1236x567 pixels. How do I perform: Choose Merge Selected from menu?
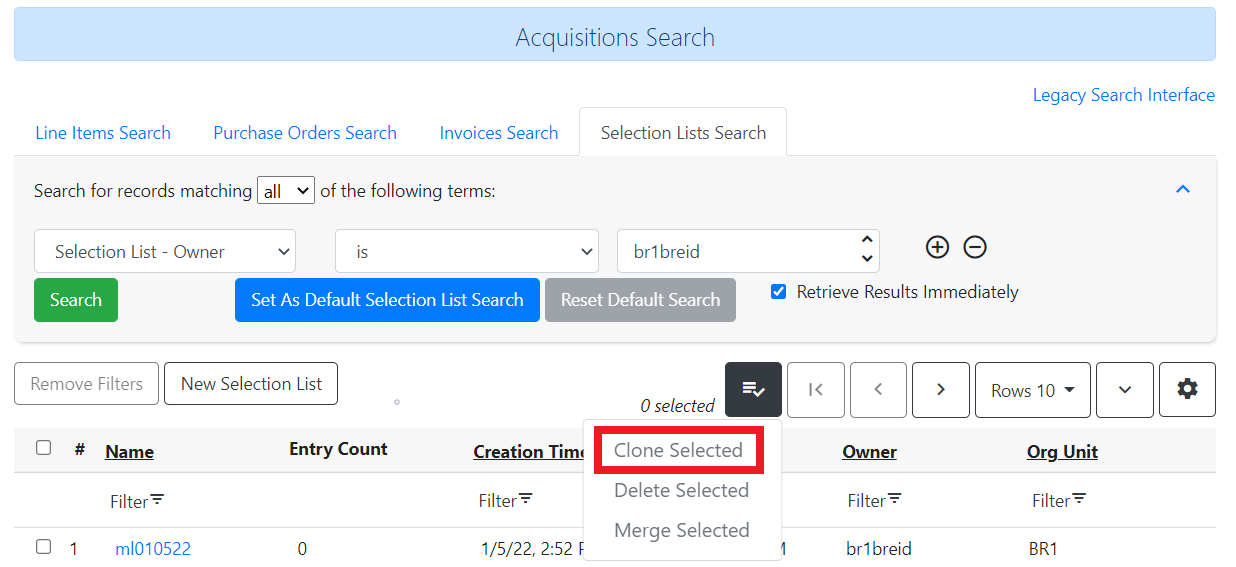682,530
